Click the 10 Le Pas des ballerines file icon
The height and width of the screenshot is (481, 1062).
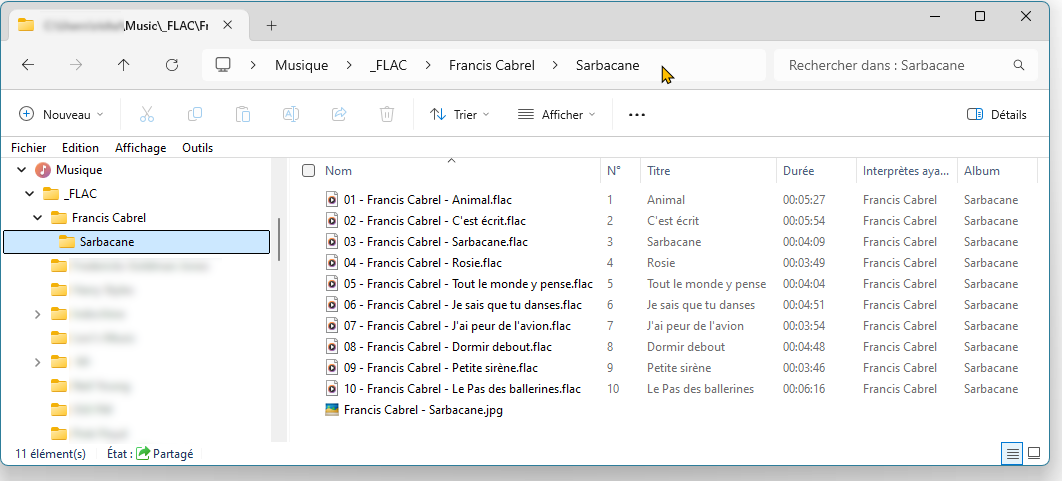pos(332,389)
